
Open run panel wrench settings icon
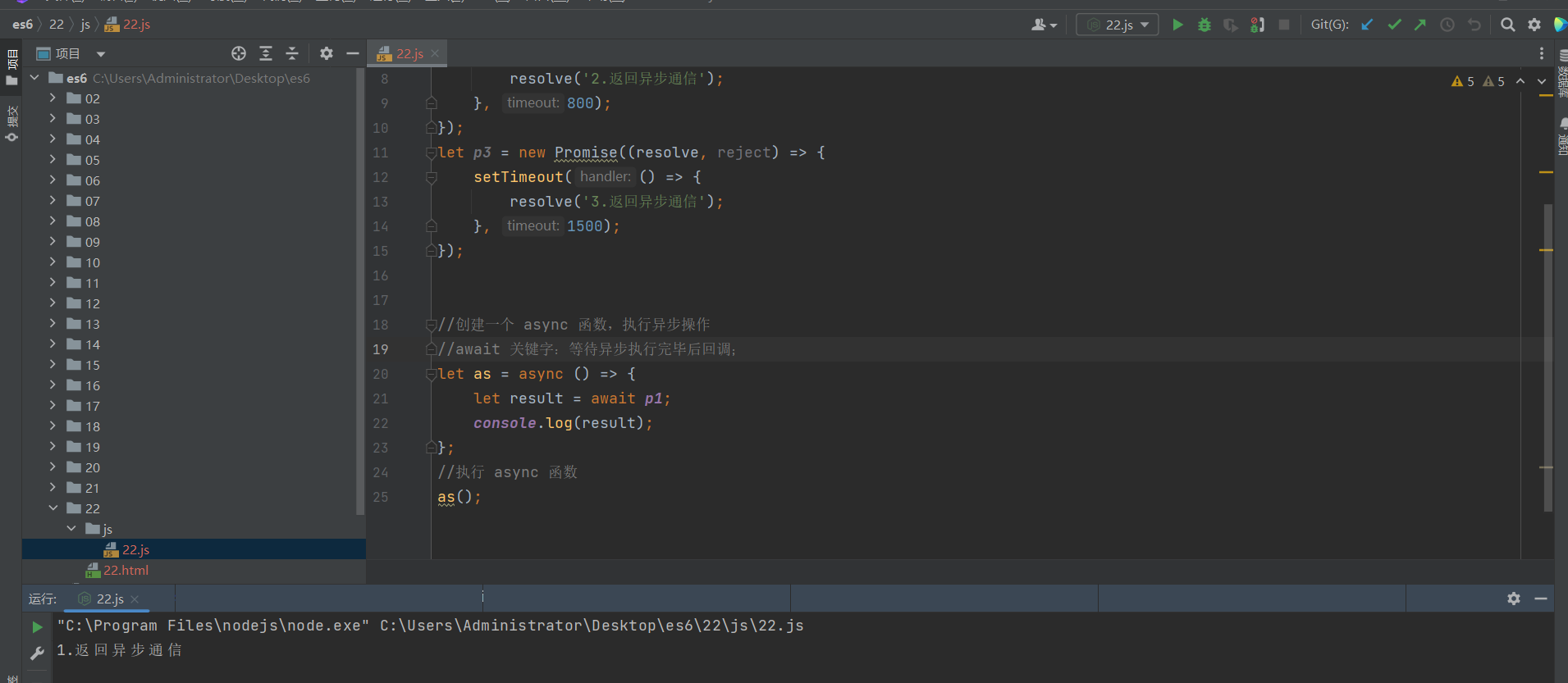point(37,653)
